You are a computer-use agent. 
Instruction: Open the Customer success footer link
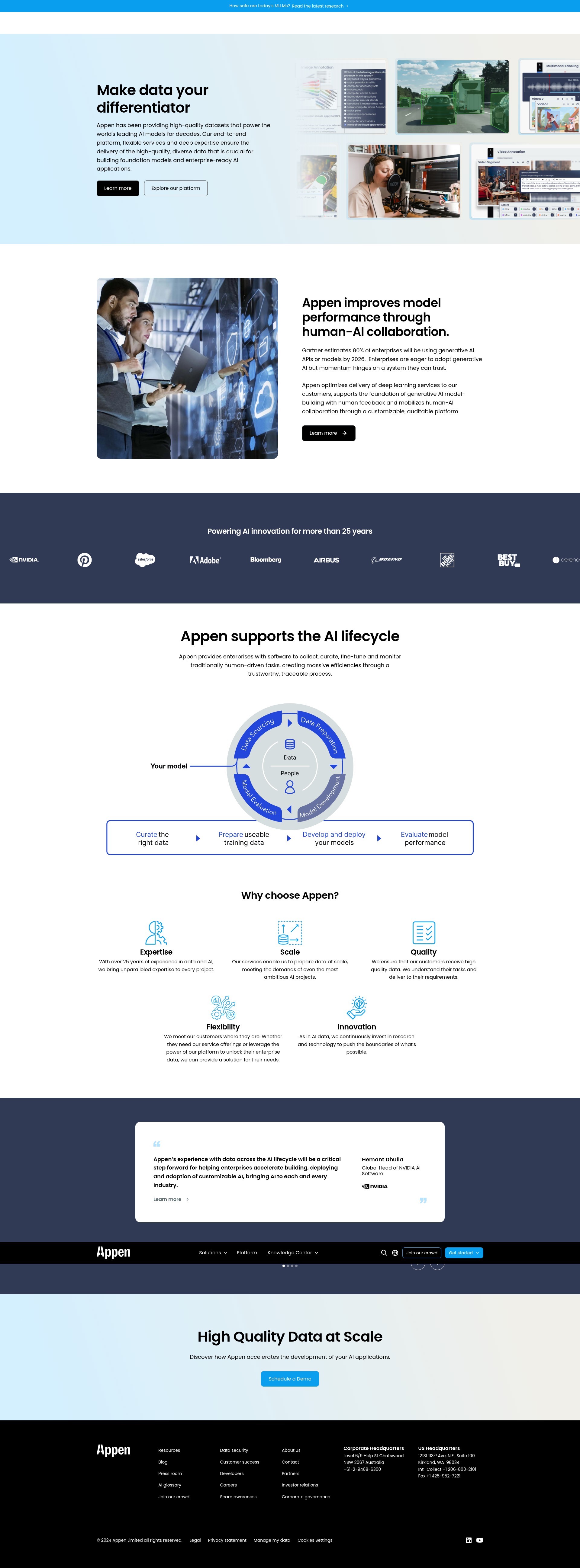coord(240,1461)
